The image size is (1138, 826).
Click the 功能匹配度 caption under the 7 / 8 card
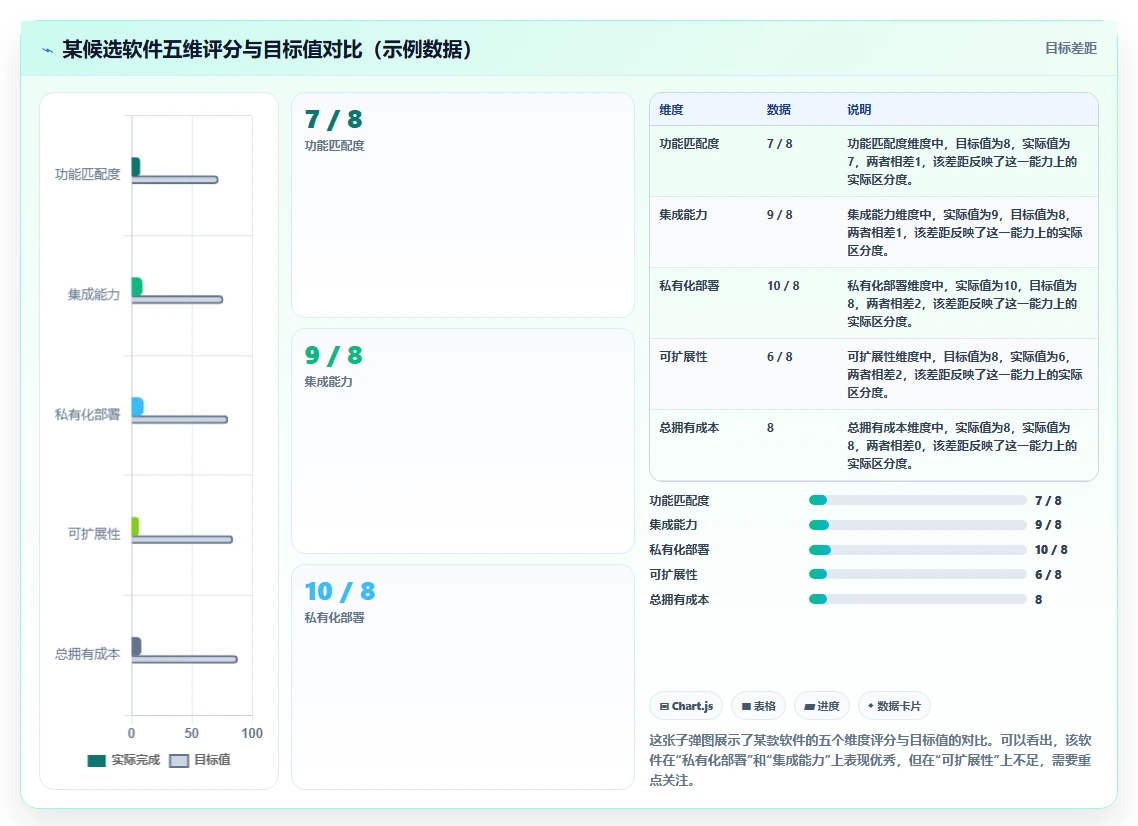pos(335,145)
